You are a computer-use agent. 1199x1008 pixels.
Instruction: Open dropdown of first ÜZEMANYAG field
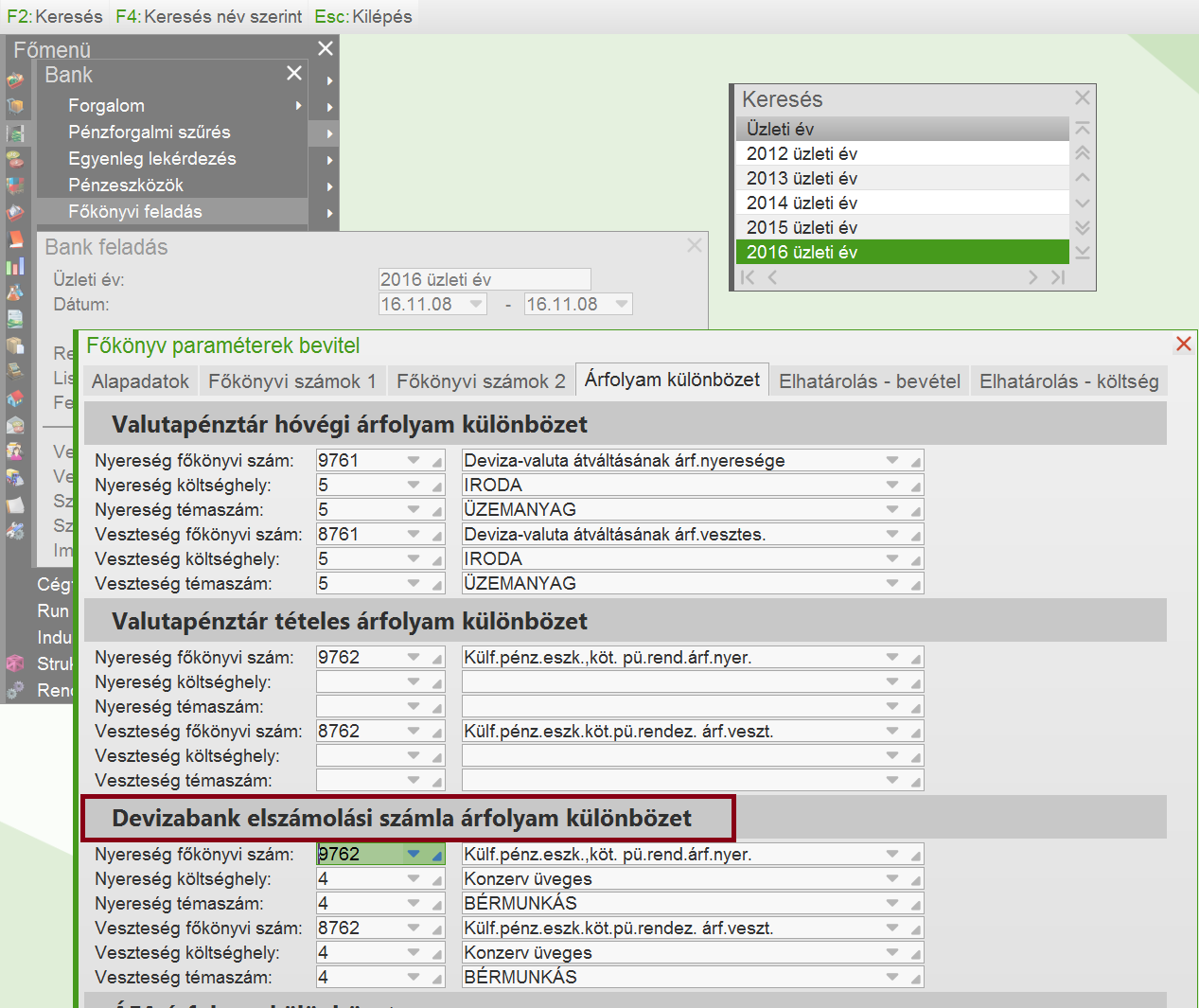892,509
